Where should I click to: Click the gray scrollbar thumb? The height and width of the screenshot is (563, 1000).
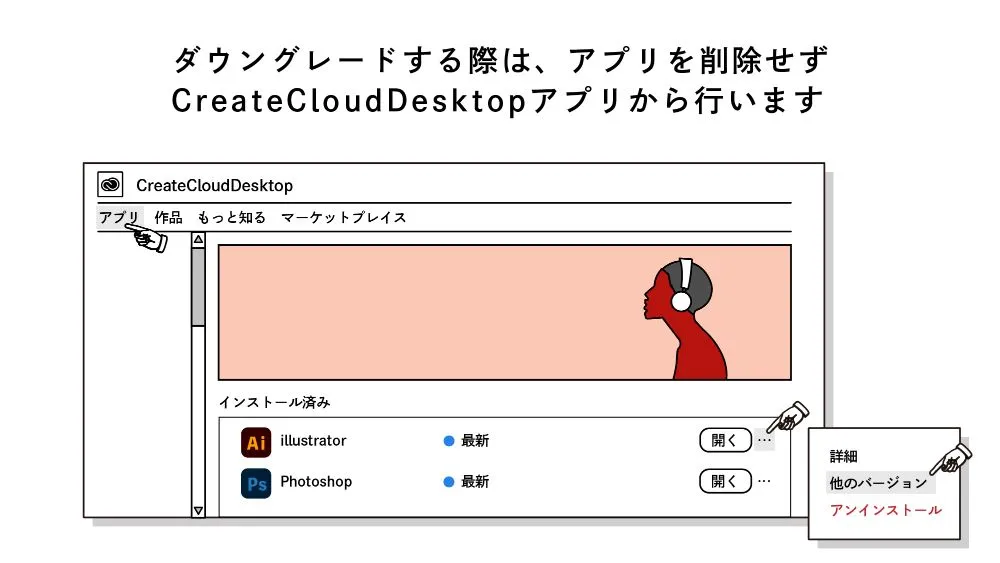click(x=198, y=286)
